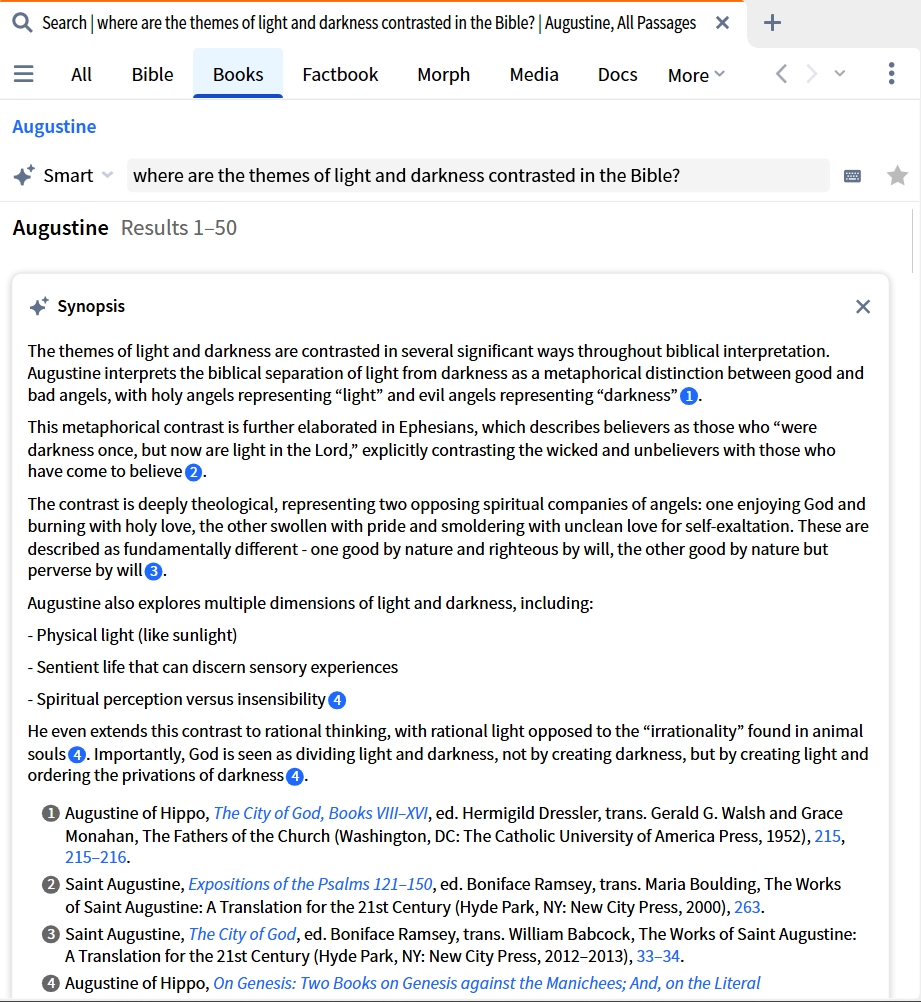Go back with the left arrow

click(781, 74)
